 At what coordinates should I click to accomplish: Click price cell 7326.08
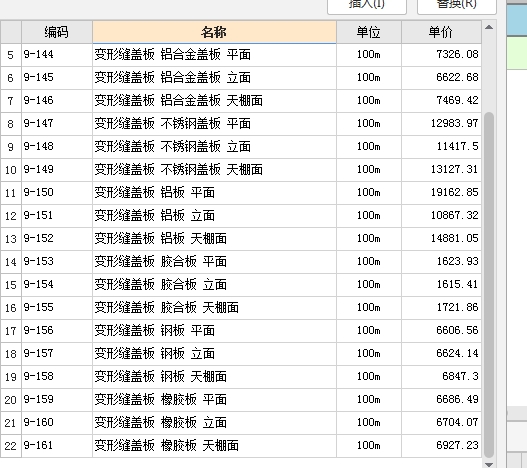[441, 55]
